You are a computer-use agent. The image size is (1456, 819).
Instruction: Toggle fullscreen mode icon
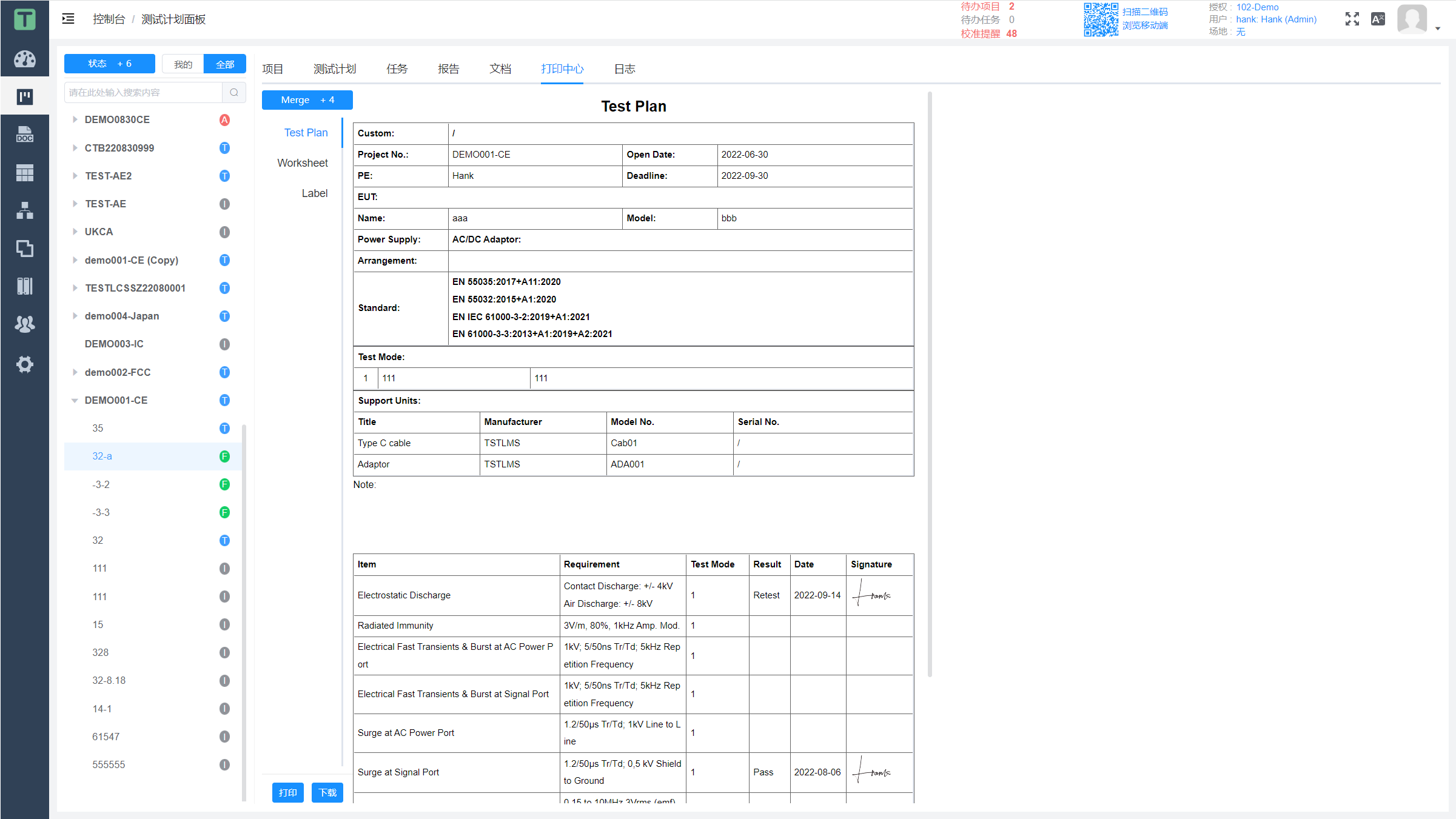(1352, 19)
